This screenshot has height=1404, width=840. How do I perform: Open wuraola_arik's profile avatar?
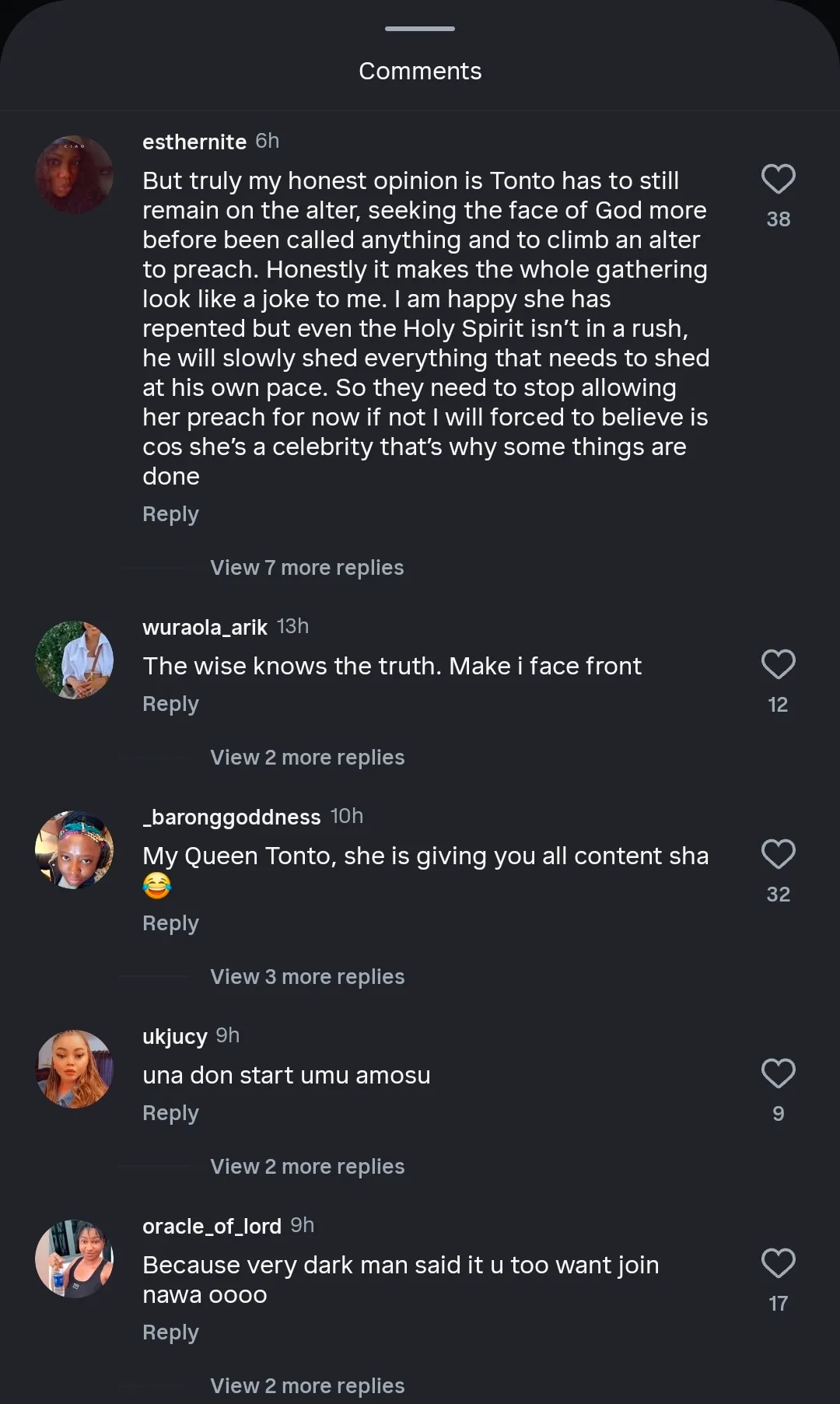[75, 660]
